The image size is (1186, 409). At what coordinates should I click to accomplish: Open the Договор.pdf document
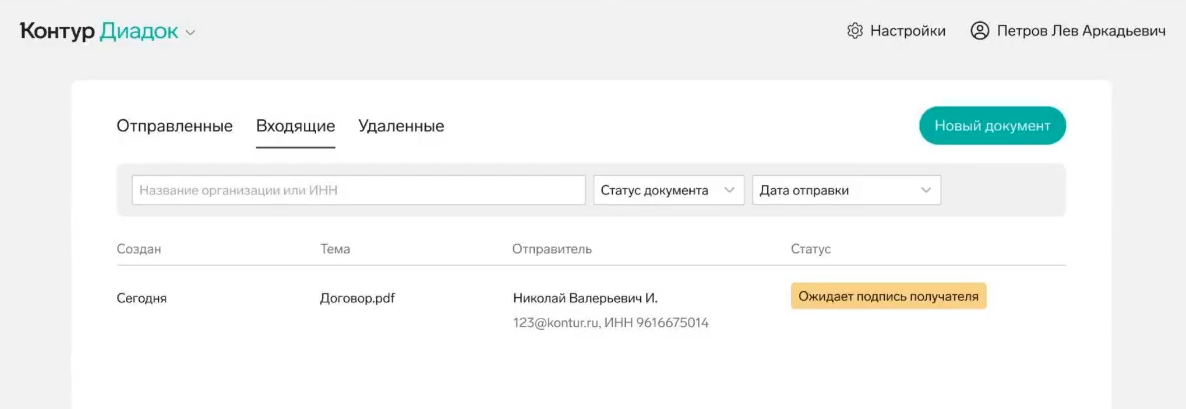[358, 298]
